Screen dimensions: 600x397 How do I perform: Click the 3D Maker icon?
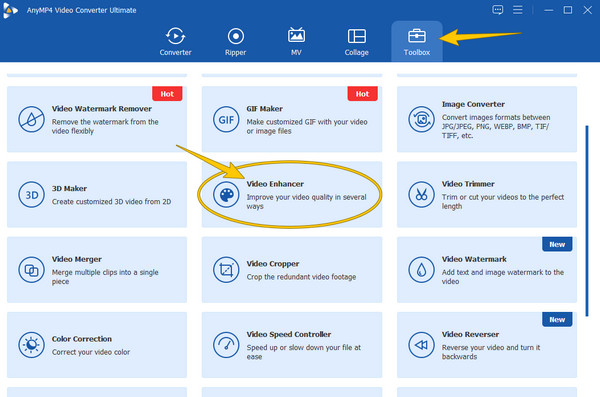pyautogui.click(x=31, y=194)
